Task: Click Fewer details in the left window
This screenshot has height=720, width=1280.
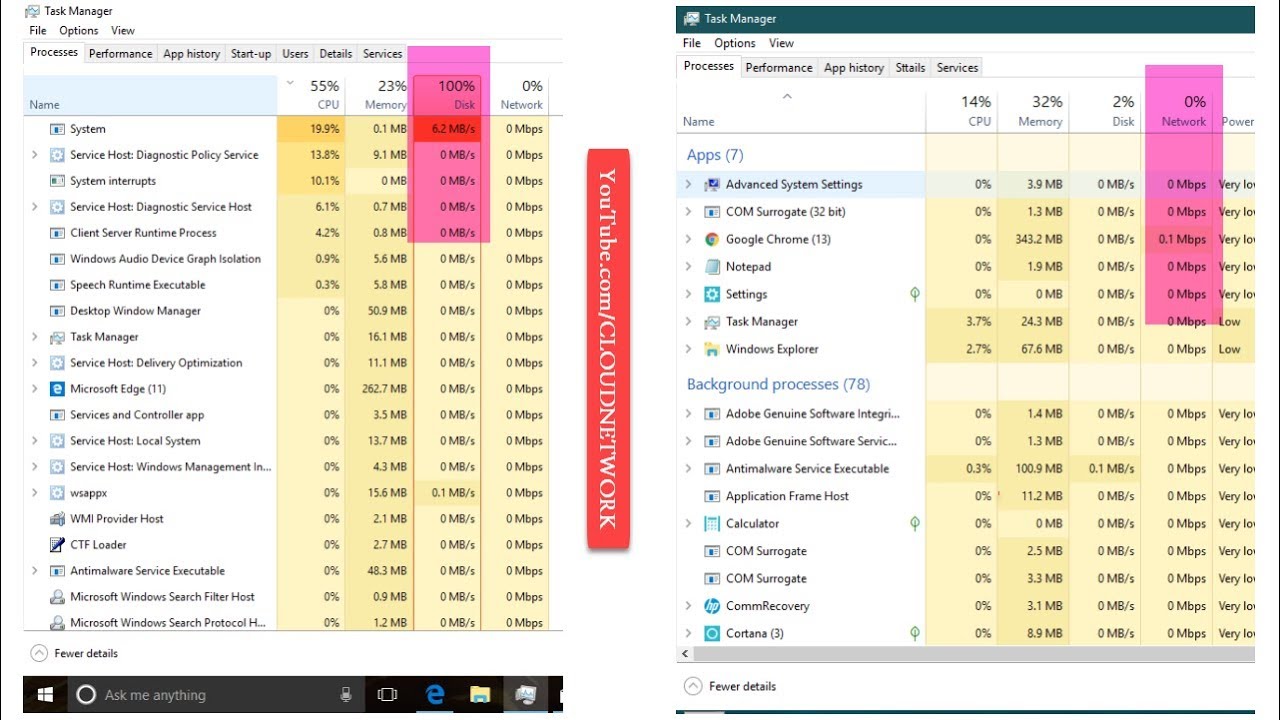Action: point(74,653)
